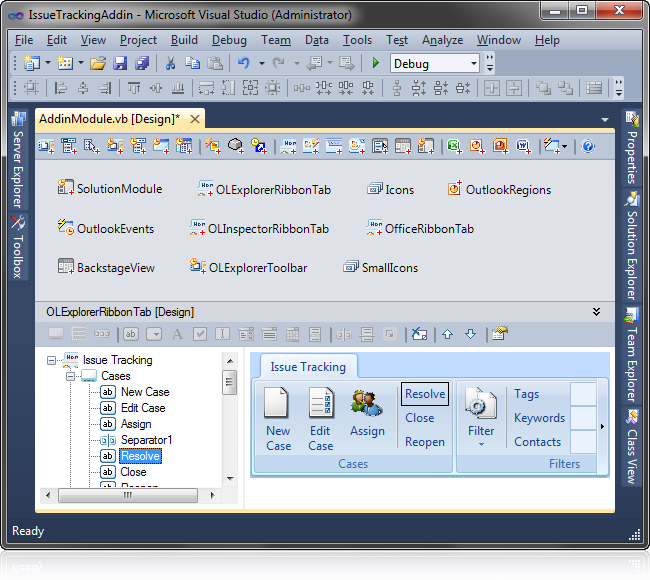Collapse the Issue Tracking tree node

(x=51, y=360)
